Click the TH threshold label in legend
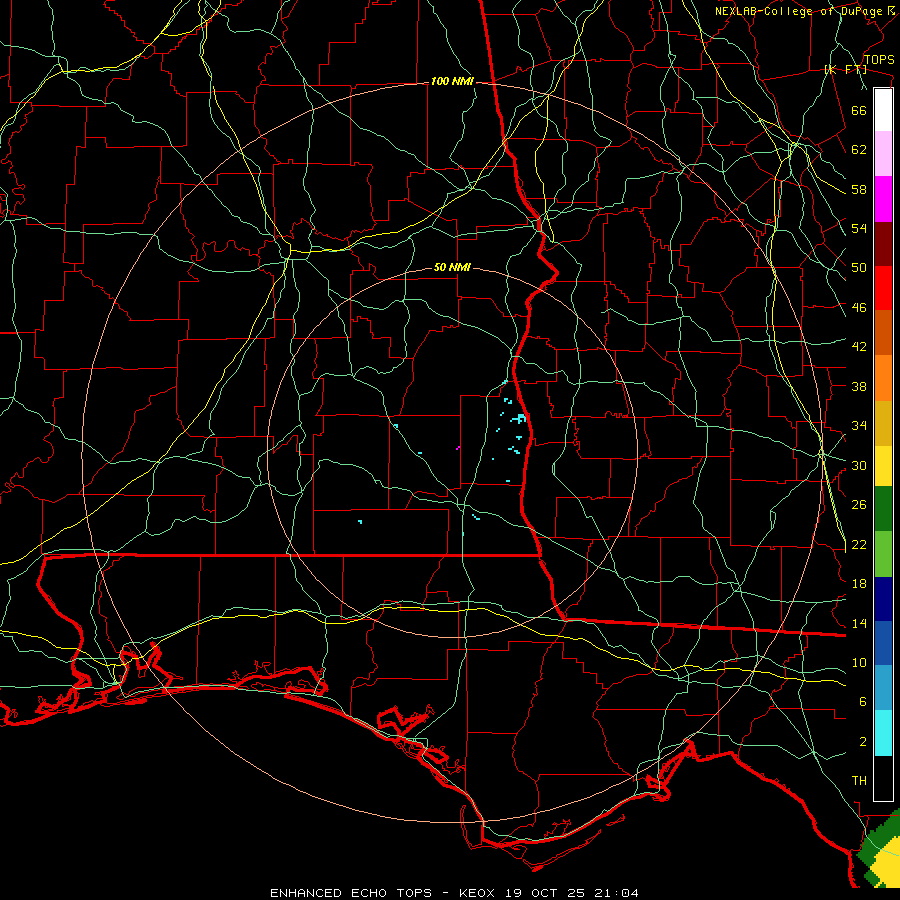The image size is (900, 900). (859, 781)
